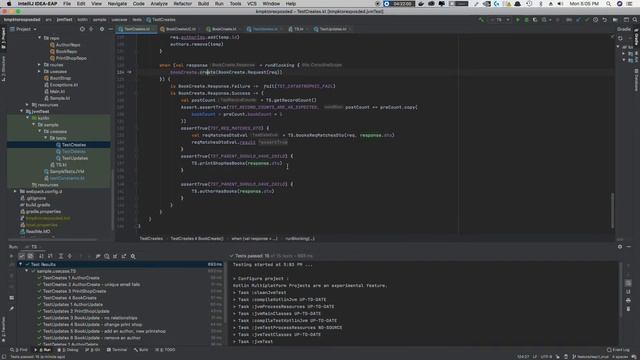Open Terminal tool window button
The height and width of the screenshot is (360, 640).
click(117, 350)
